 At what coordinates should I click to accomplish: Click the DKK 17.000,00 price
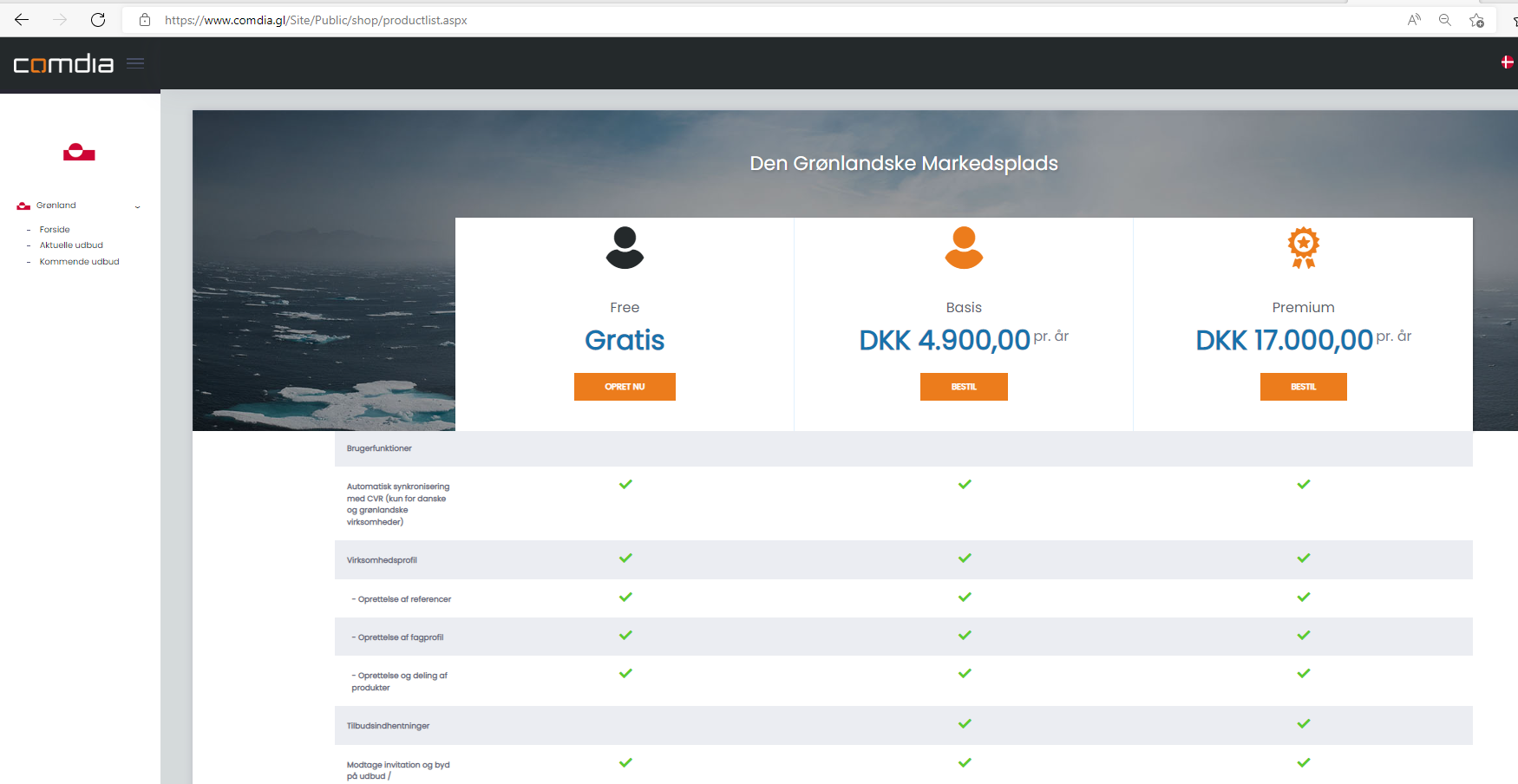[1285, 340]
